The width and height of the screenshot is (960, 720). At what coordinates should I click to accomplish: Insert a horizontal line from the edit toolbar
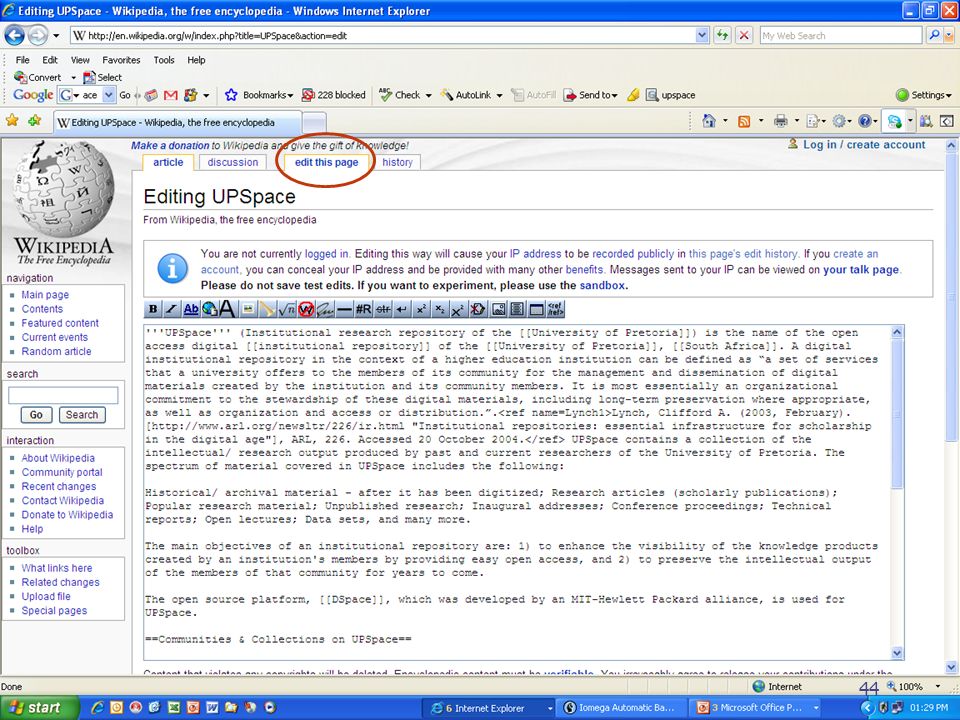344,309
